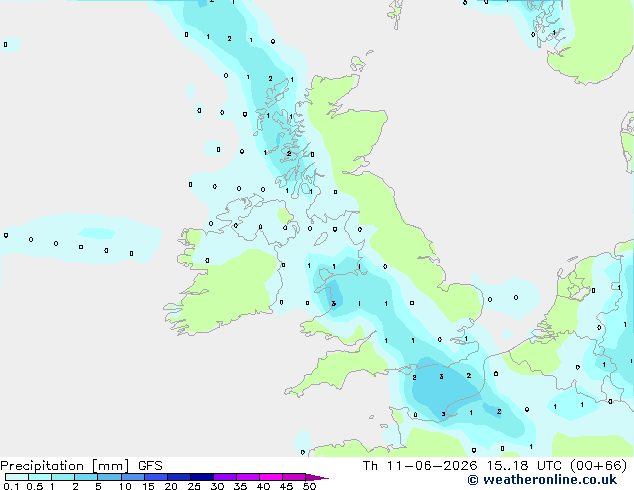The width and height of the screenshot is (634, 490).
Task: Select the 35–40 mm legend swatch
Action: pyautogui.click(x=248, y=477)
